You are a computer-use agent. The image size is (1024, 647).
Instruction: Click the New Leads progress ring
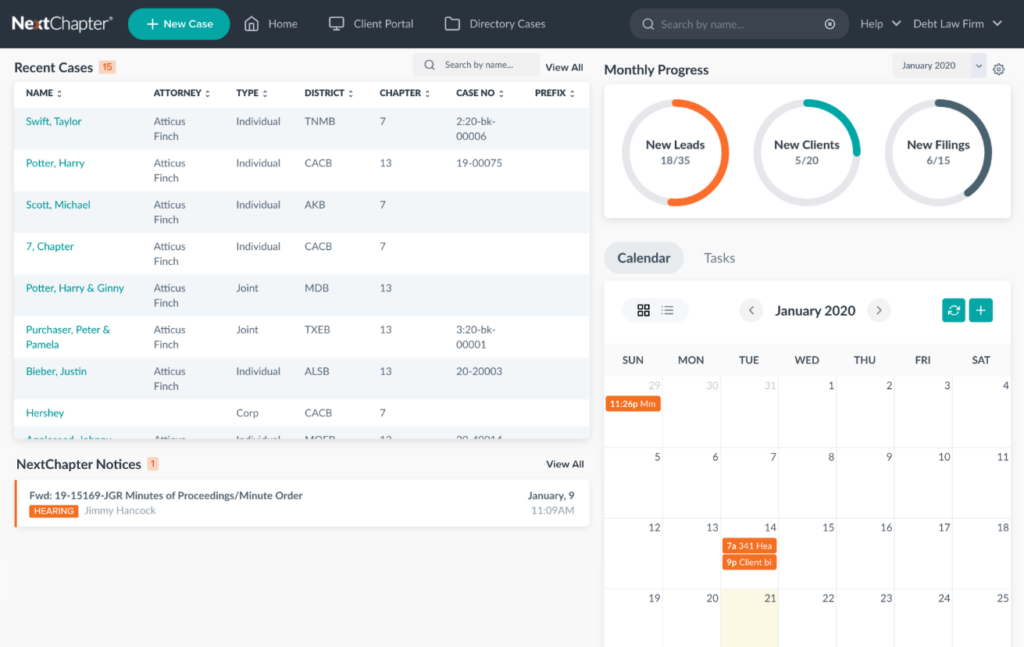click(675, 152)
